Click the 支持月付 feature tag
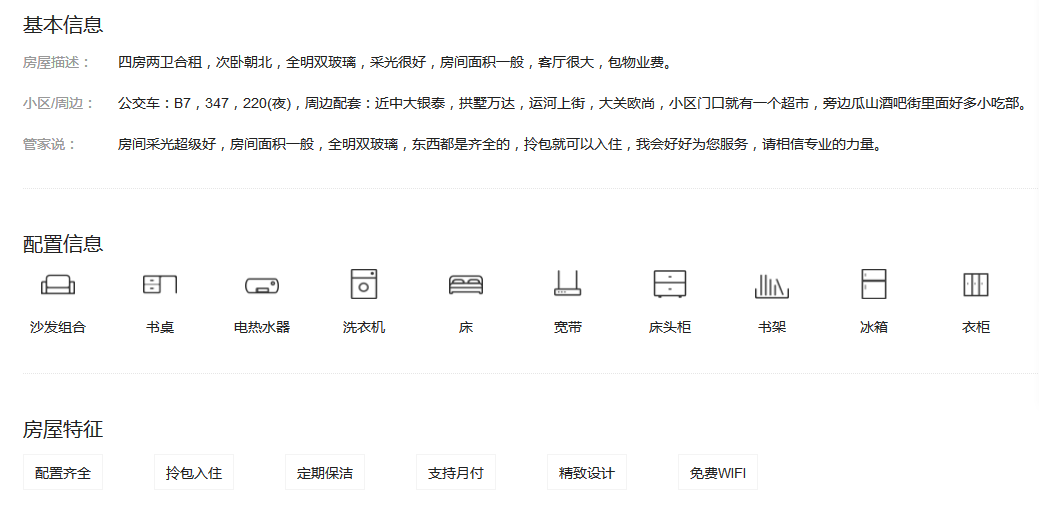1039x532 pixels. point(456,473)
